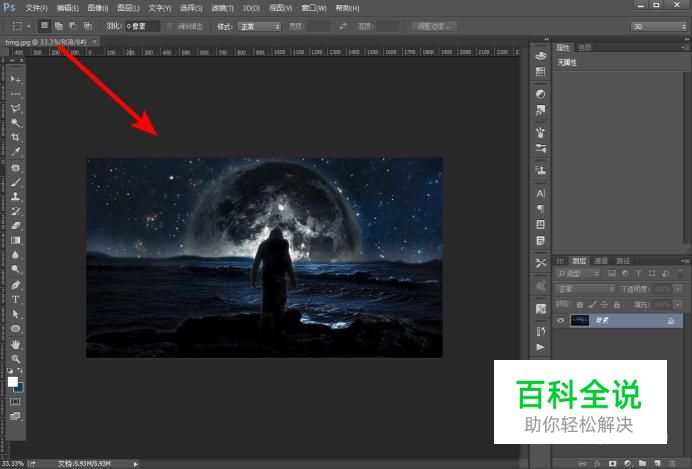Select the Hand tool
Viewport: 692px width, 469px height.
[x=15, y=344]
